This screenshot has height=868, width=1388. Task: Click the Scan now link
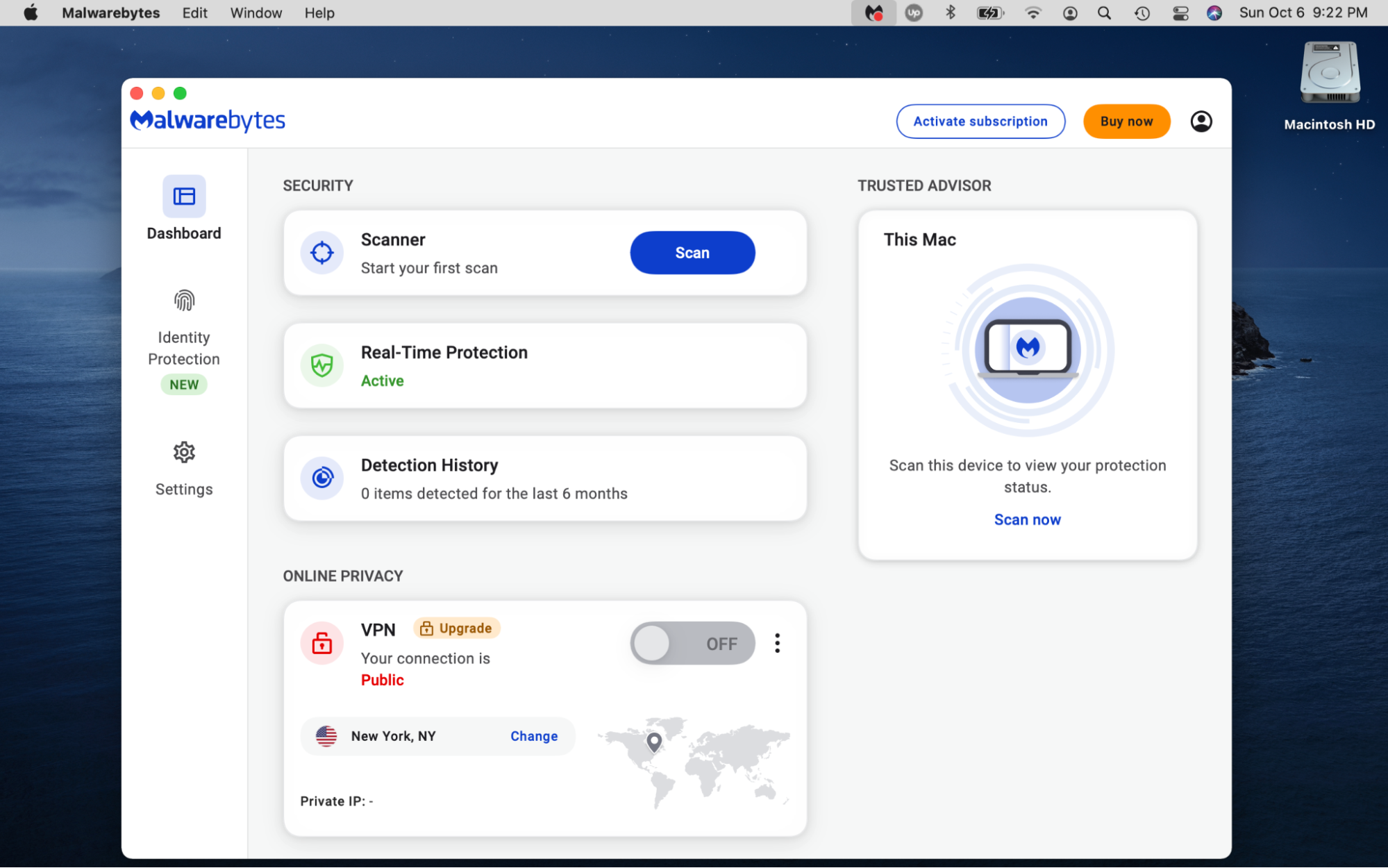click(1027, 519)
